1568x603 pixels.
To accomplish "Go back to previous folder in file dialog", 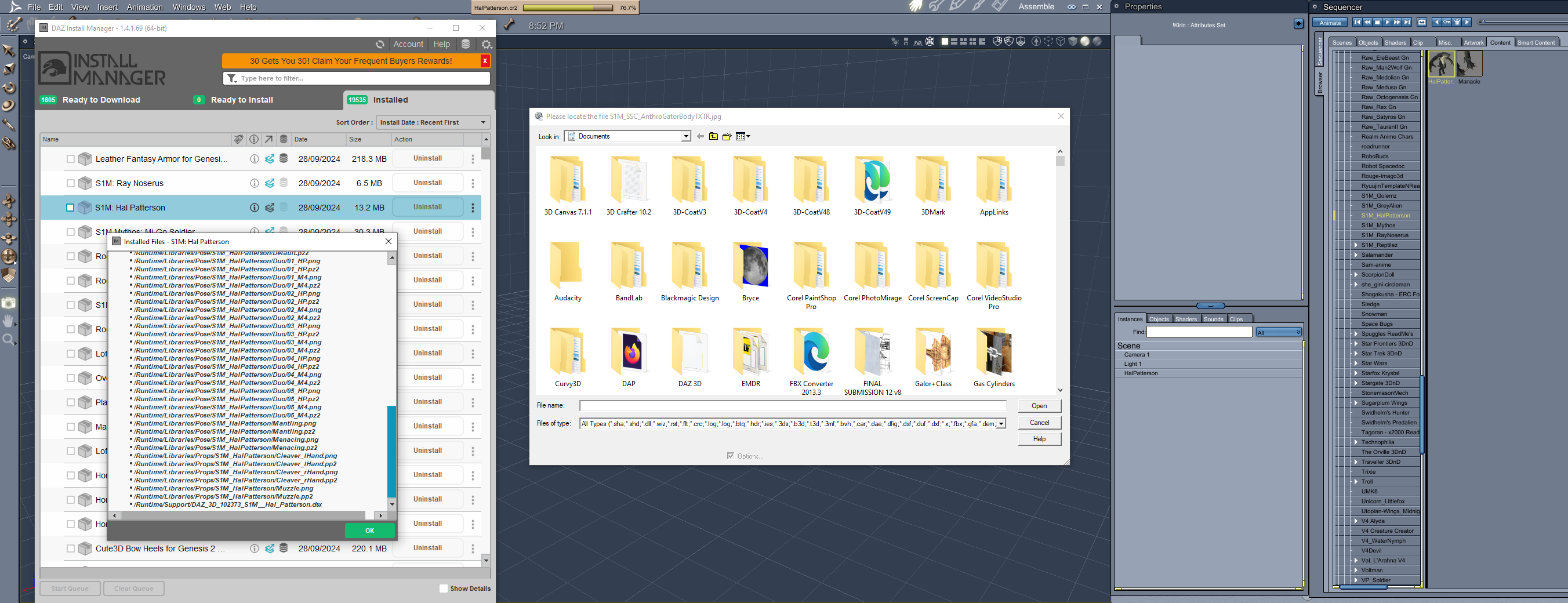I will coord(700,136).
